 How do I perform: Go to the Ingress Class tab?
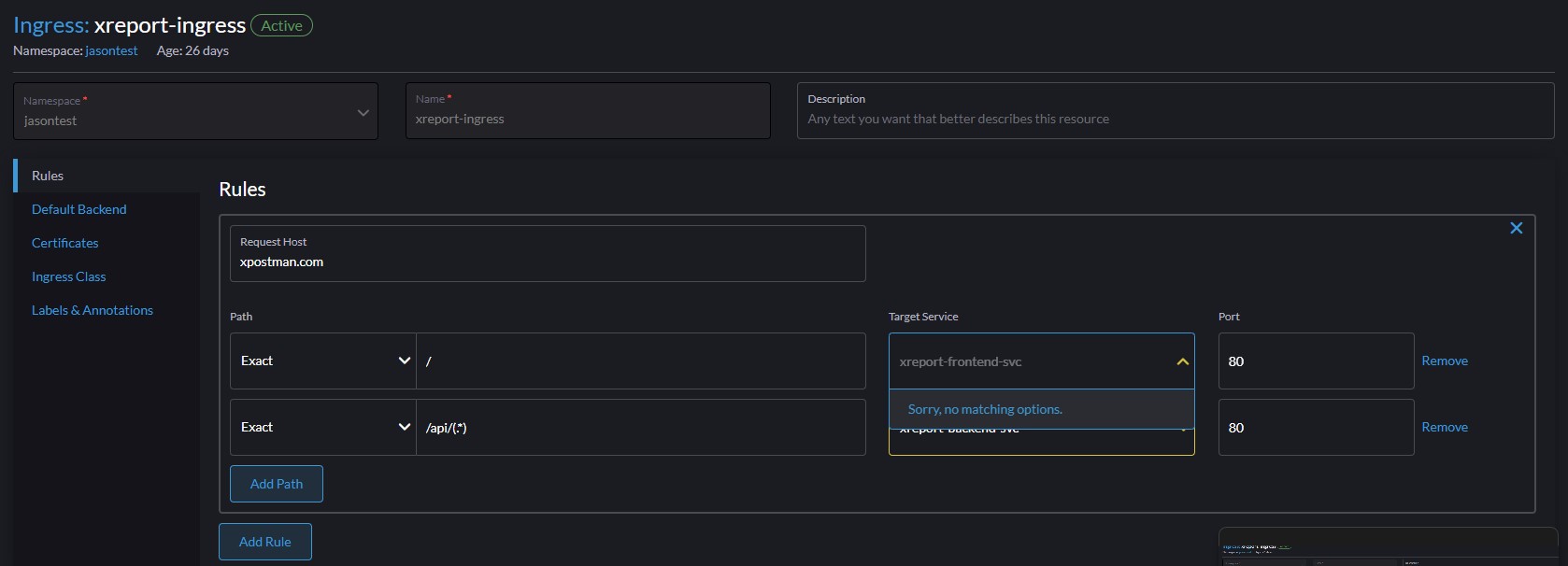(x=69, y=276)
